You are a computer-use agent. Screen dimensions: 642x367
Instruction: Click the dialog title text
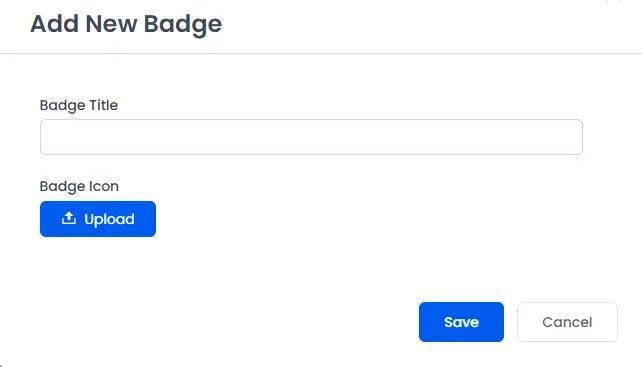(126, 24)
